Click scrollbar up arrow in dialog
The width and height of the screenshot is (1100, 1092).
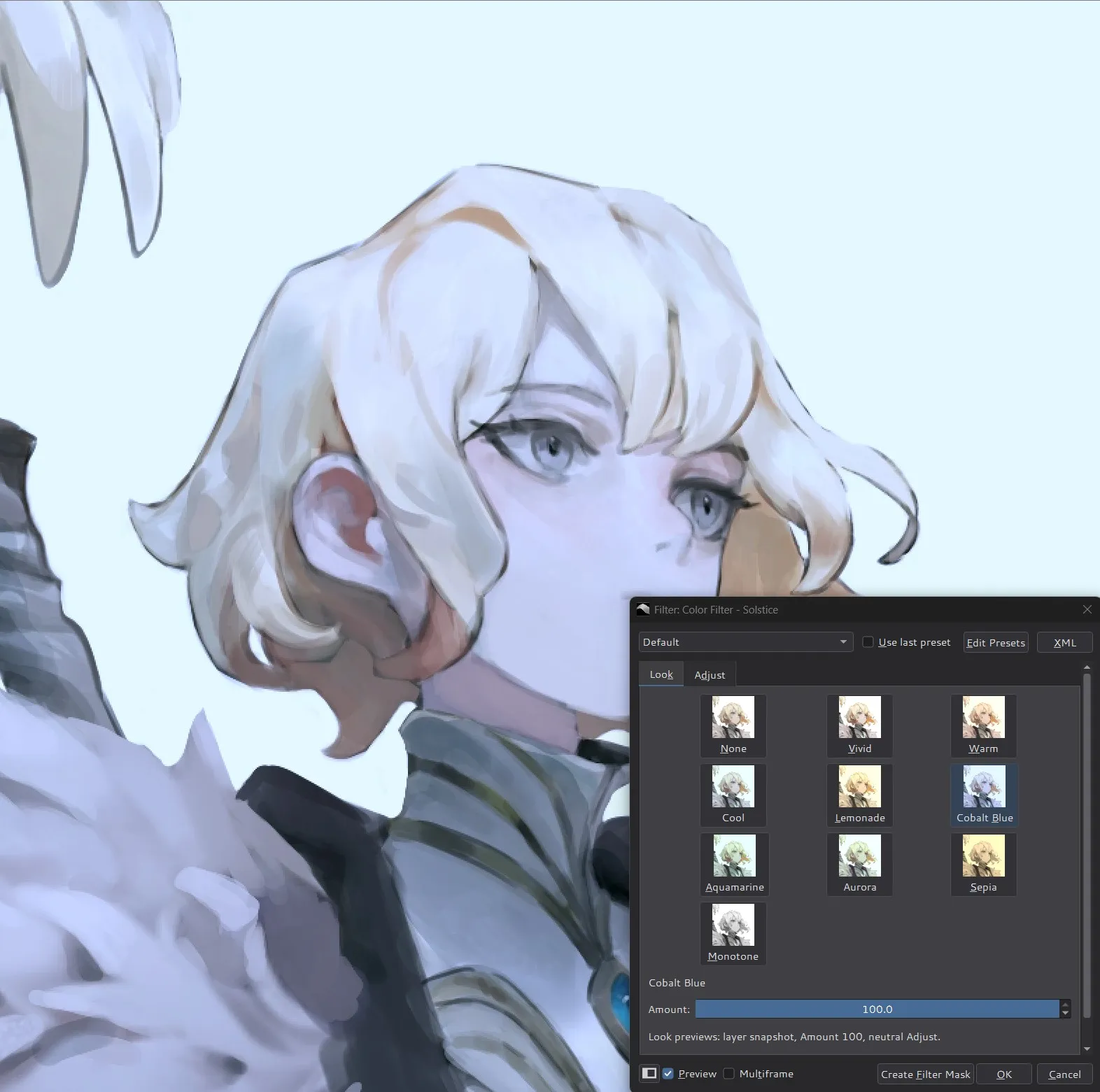tap(1087, 667)
